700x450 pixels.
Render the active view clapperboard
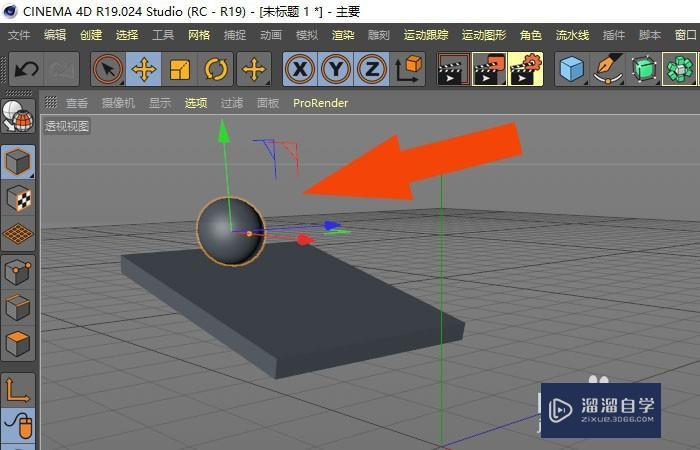(454, 70)
